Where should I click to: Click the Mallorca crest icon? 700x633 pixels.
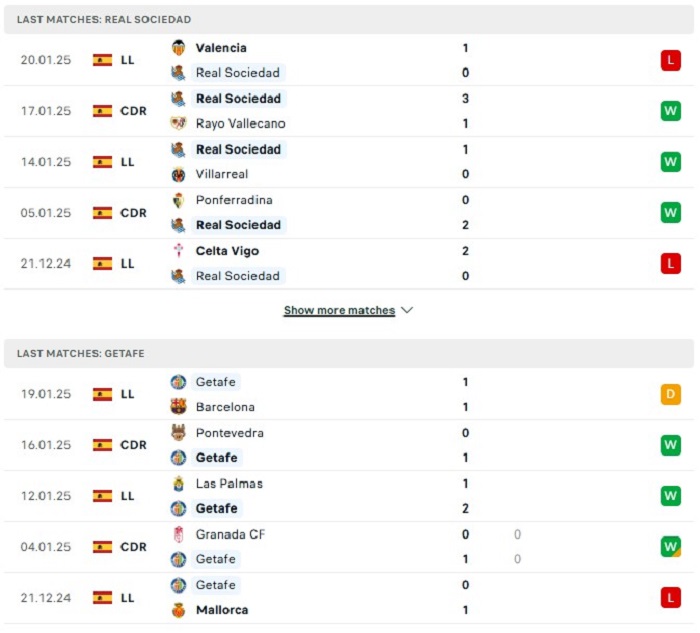179,610
